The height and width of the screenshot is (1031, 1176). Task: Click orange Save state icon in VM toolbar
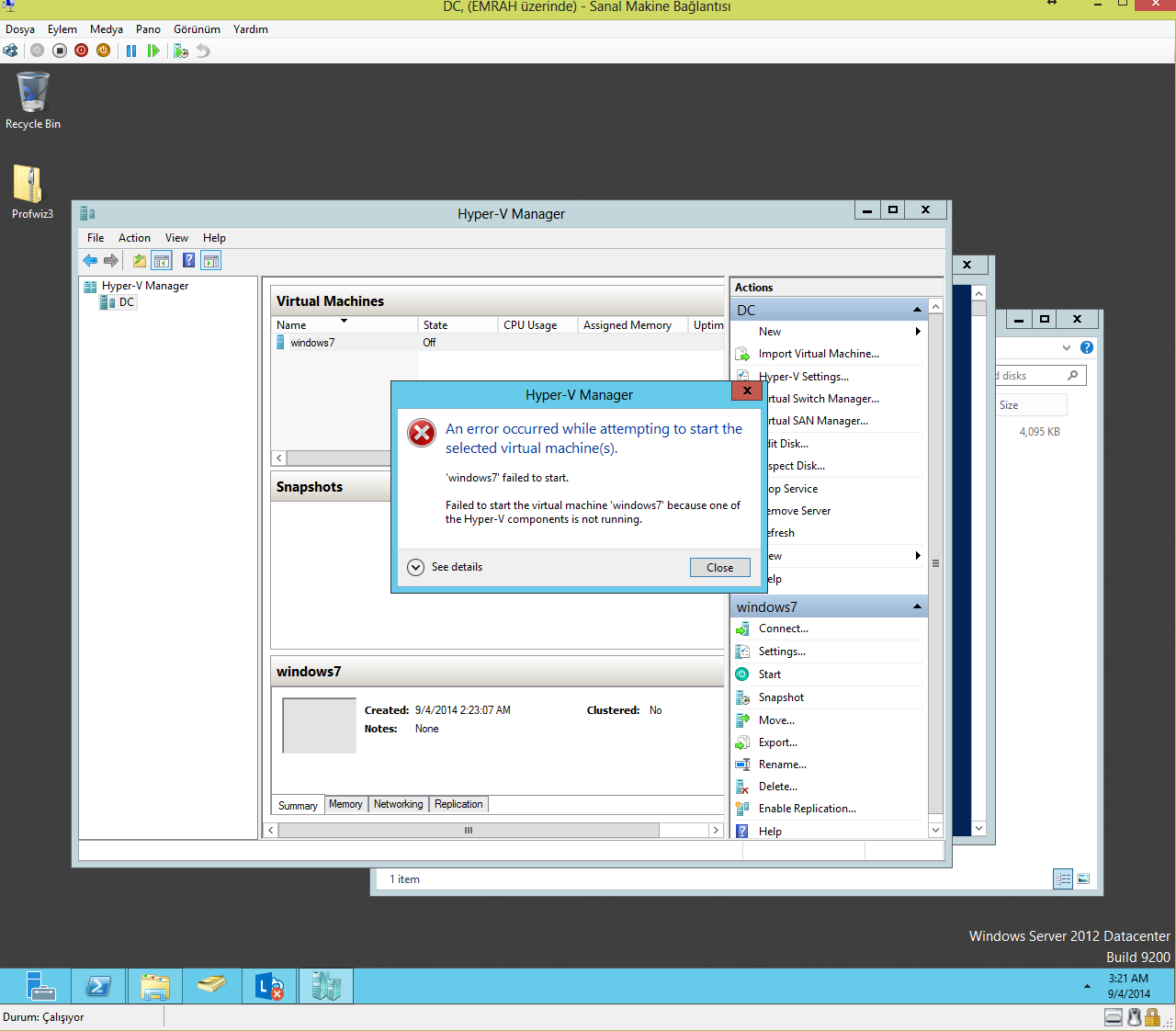[x=103, y=51]
